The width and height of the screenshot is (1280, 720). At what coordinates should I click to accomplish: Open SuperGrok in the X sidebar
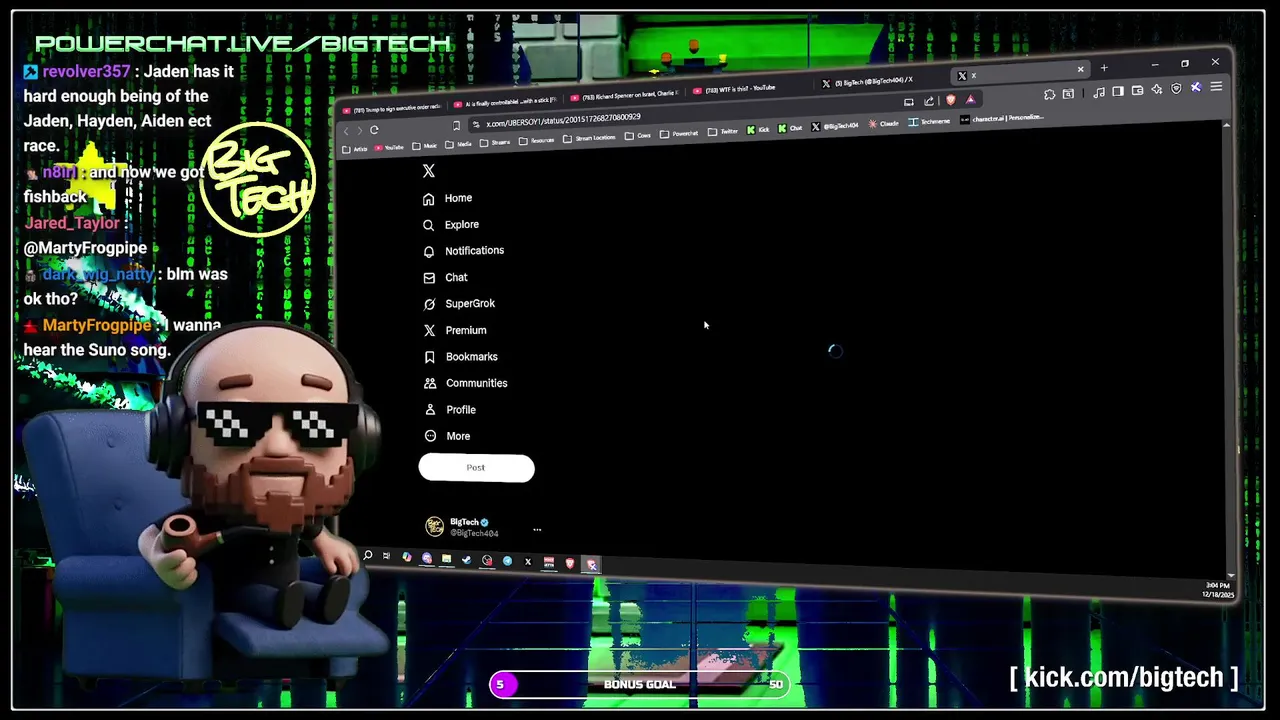coord(458,304)
